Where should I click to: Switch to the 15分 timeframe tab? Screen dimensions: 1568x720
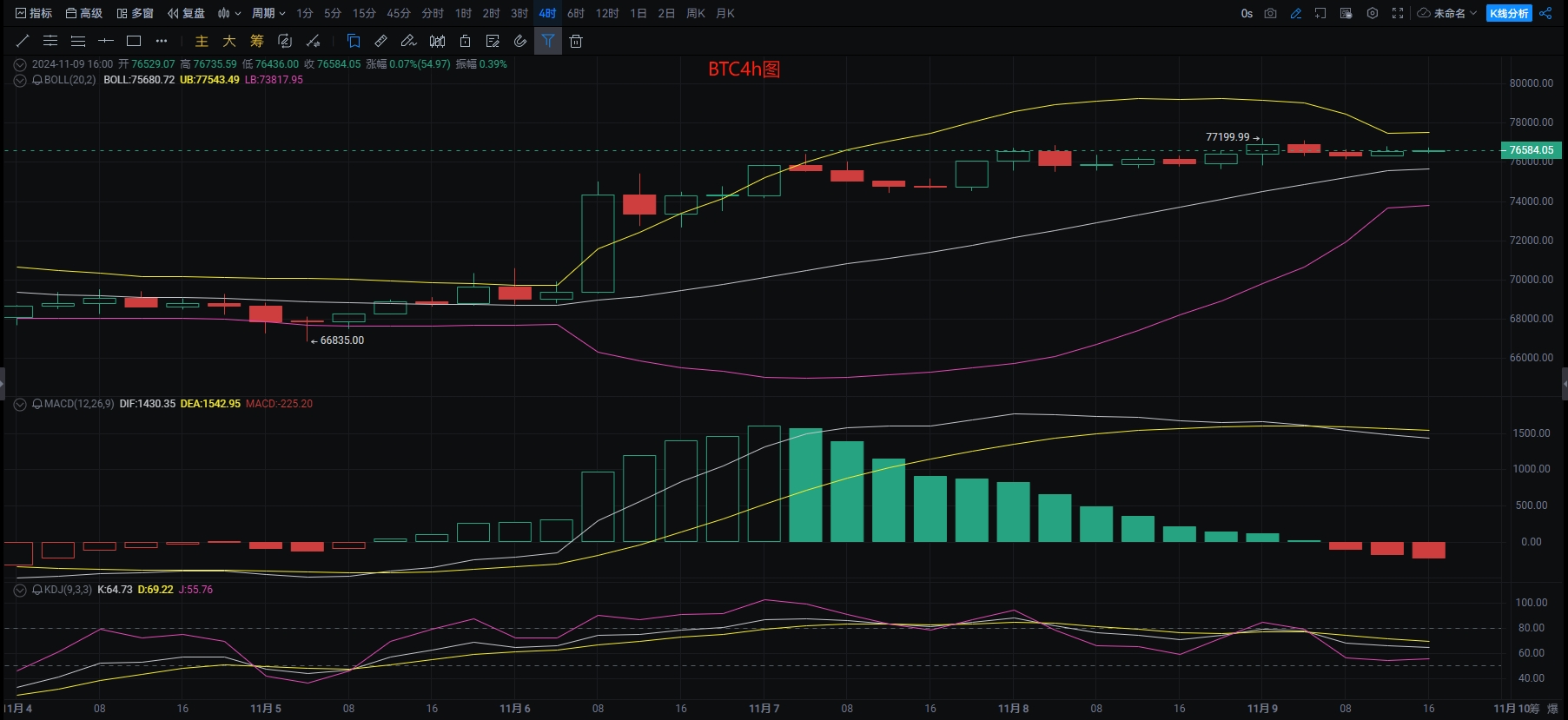pyautogui.click(x=364, y=13)
